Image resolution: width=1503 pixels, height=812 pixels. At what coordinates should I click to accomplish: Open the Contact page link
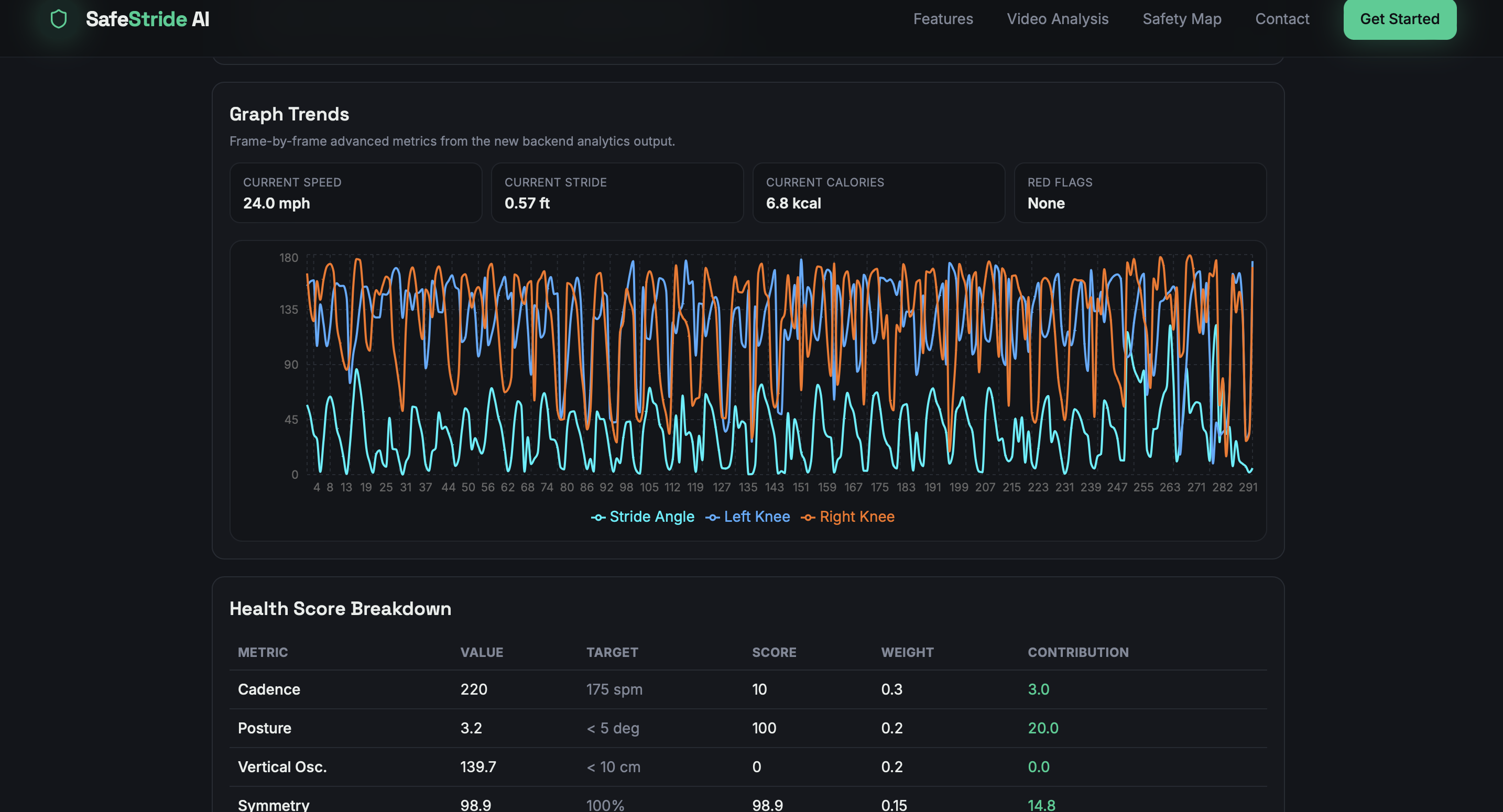click(1281, 19)
